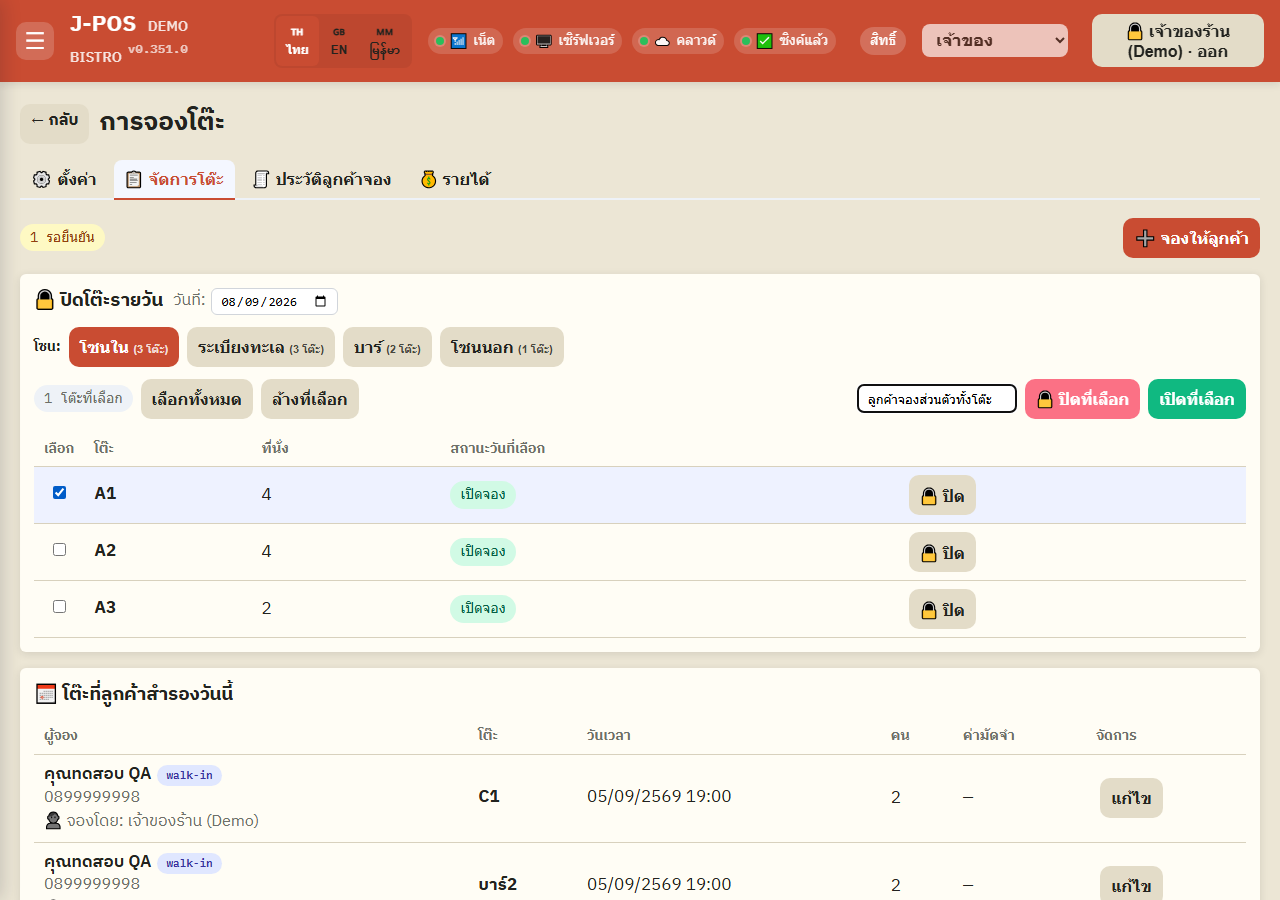Open the hamburger main menu
Viewport: 1280px width, 900px height.
click(35, 41)
